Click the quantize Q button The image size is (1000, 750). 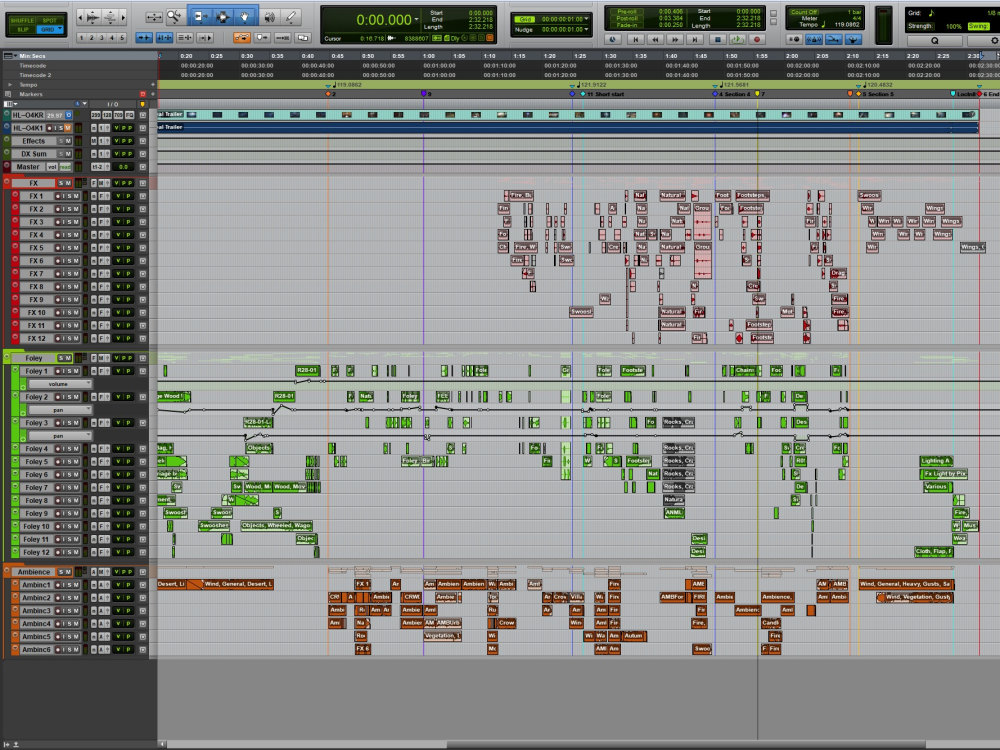click(x=934, y=40)
